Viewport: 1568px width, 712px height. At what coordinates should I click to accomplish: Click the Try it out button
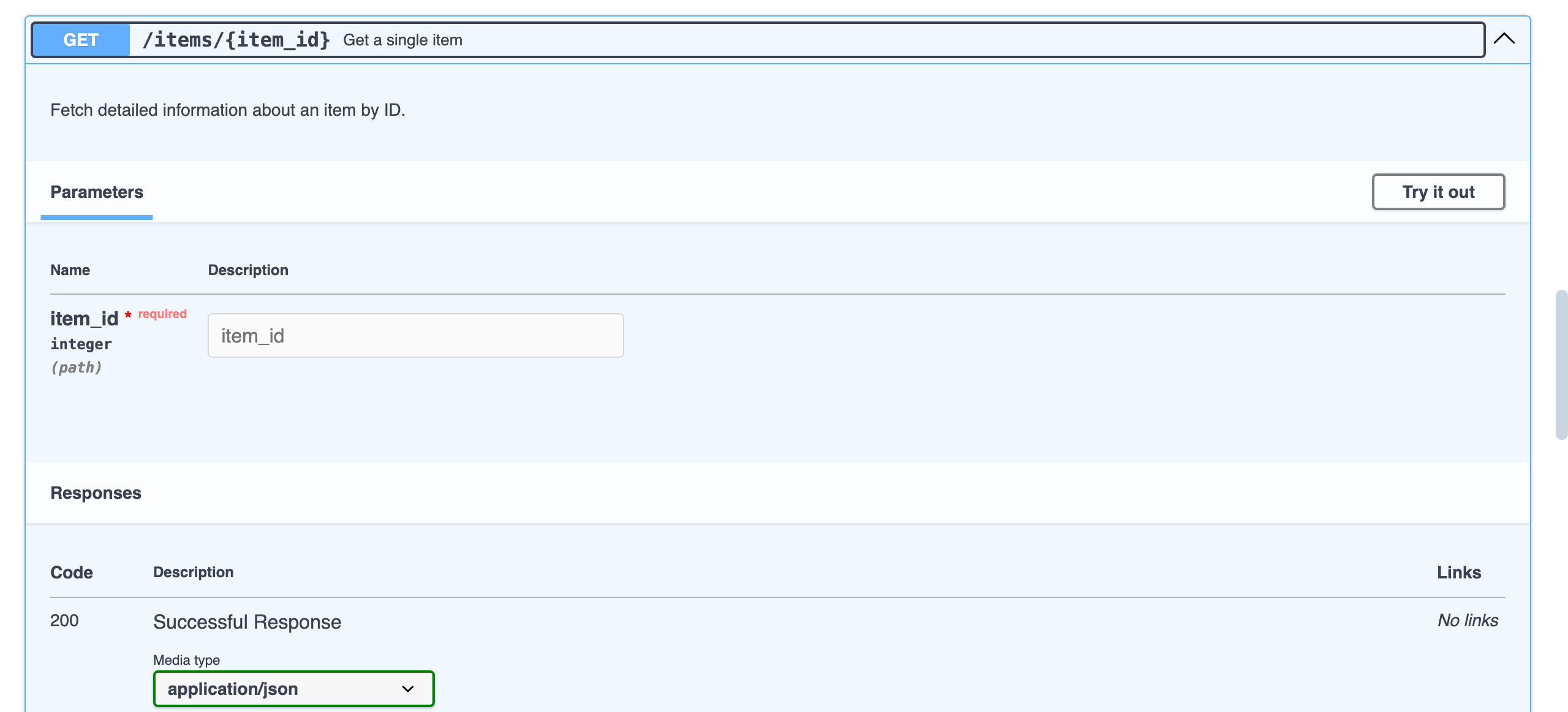click(x=1438, y=192)
